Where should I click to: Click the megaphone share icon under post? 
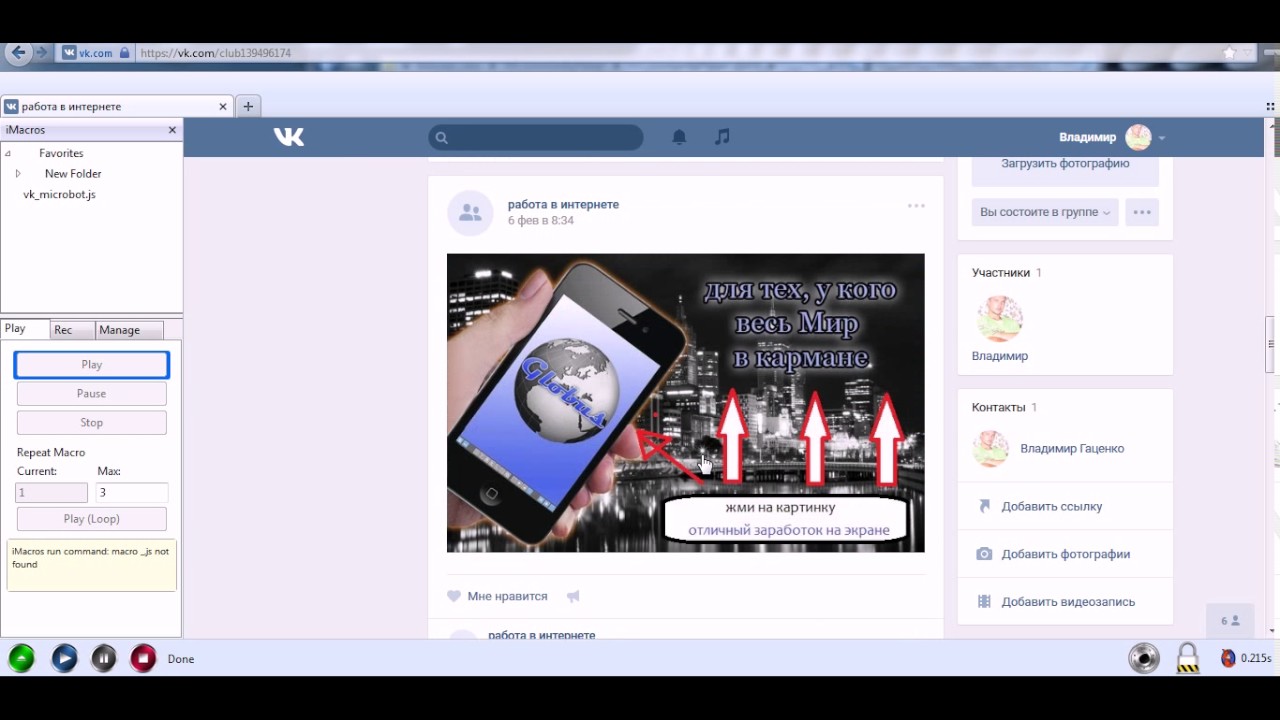click(573, 596)
